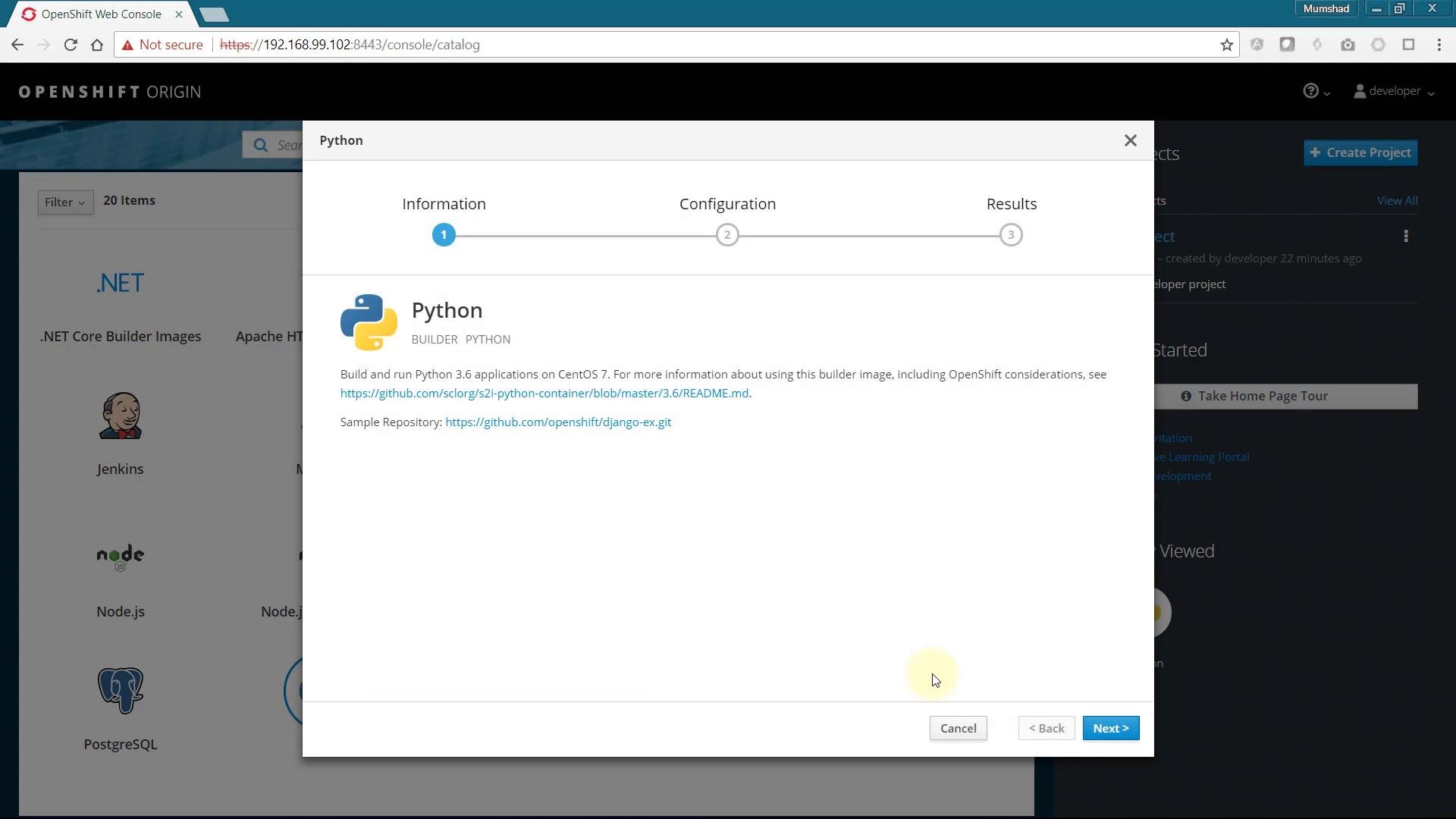1456x819 pixels.
Task: Click Take Home Page Tour button
Action: pos(1285,396)
